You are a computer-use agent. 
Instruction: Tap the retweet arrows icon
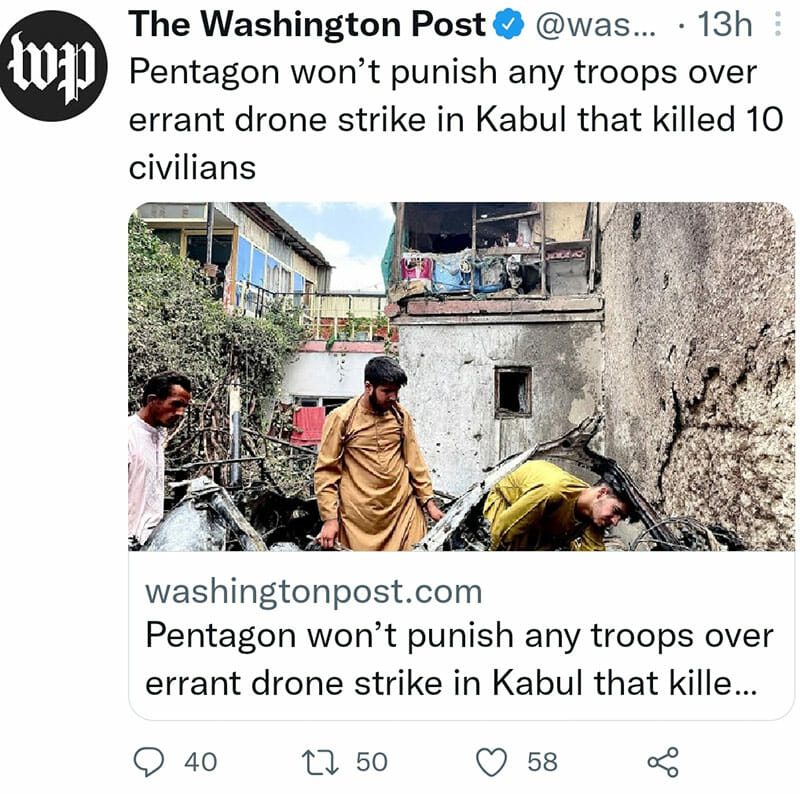pos(320,762)
